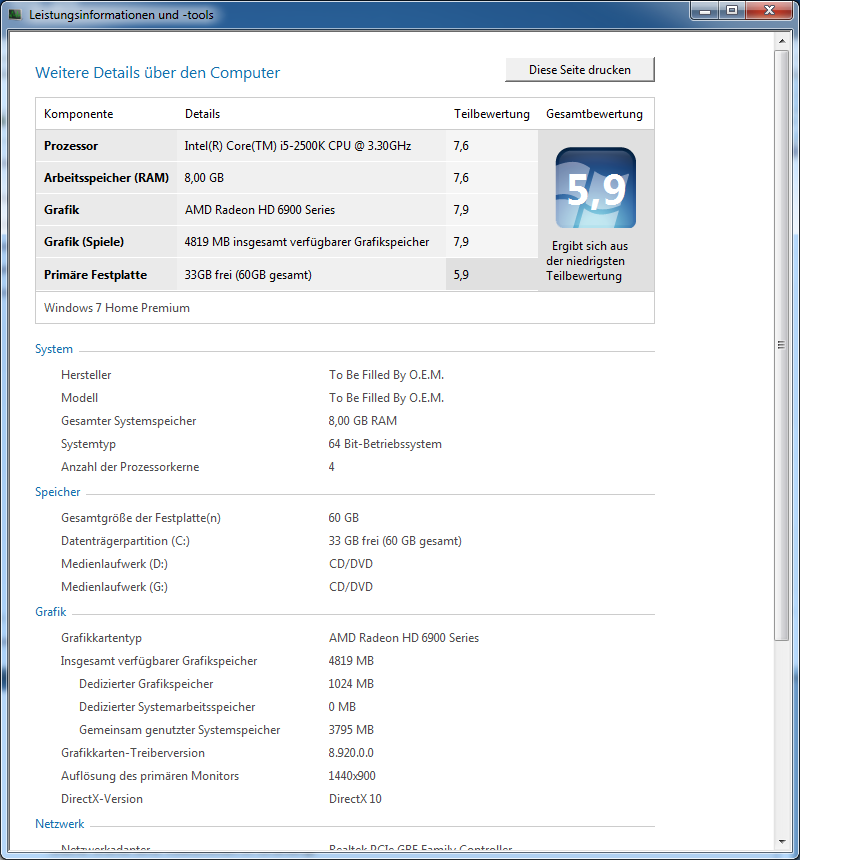Click the 'System' section heading
This screenshot has height=860, width=864.
(x=54, y=349)
